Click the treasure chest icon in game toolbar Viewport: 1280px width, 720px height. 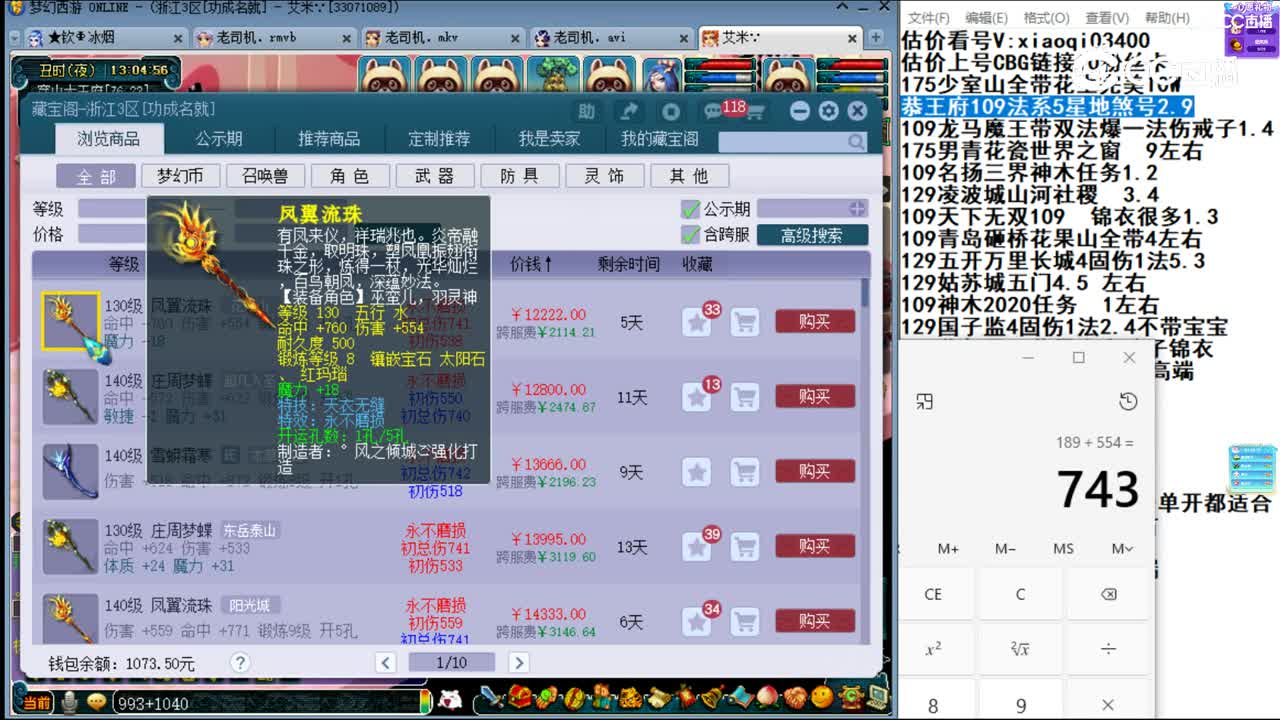point(518,697)
